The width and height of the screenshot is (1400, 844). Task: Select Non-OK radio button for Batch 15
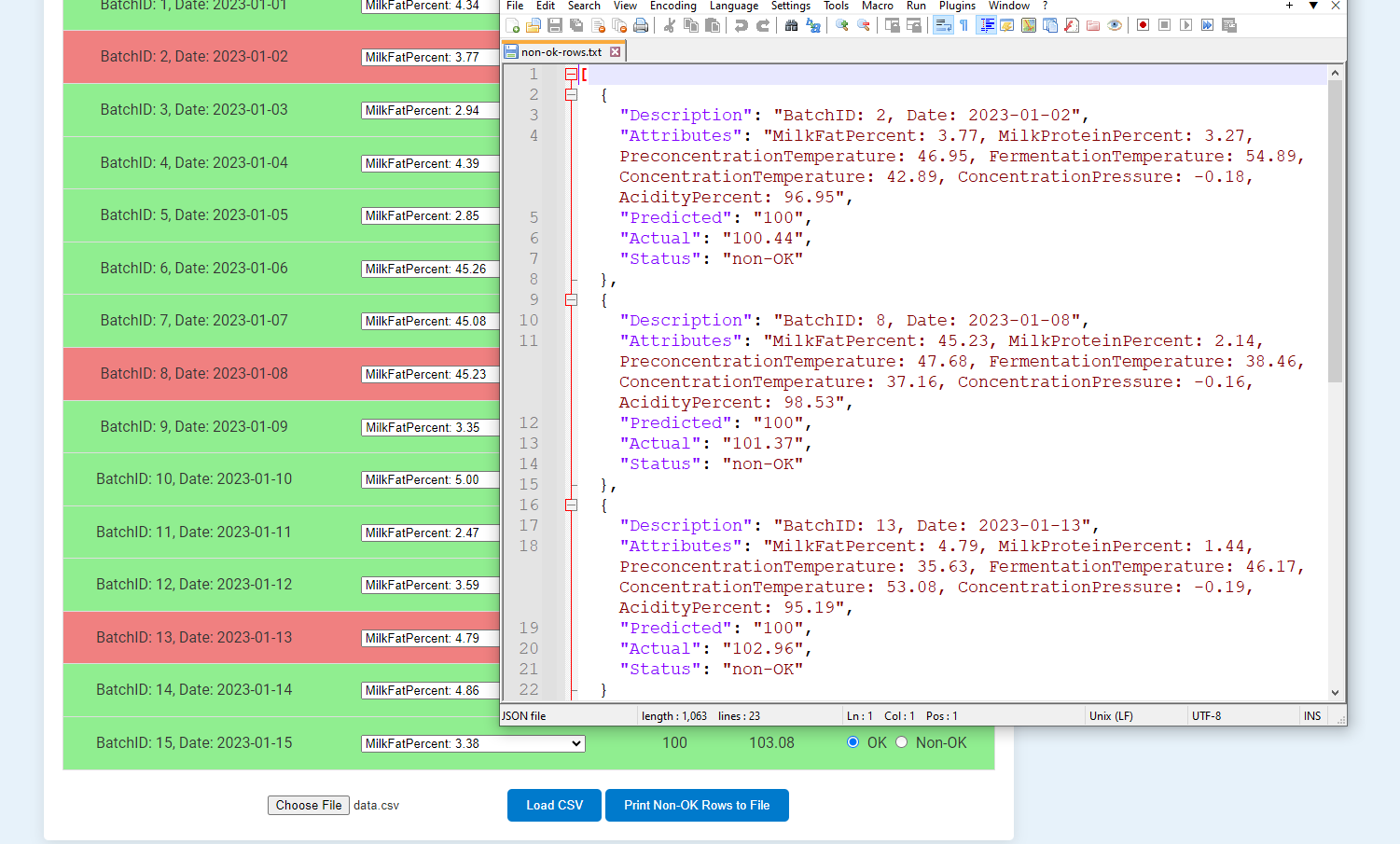click(x=901, y=742)
